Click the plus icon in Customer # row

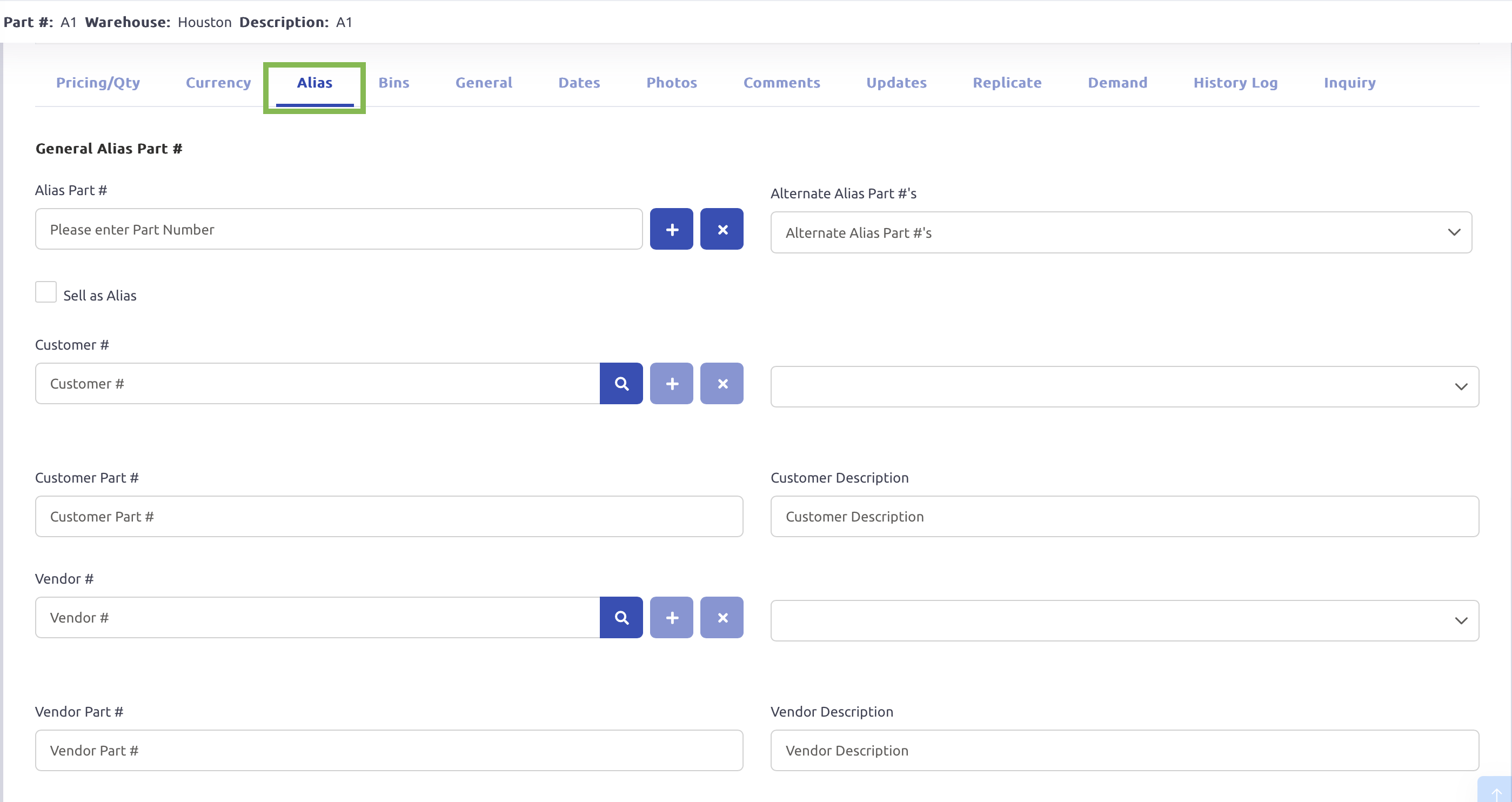coord(672,383)
